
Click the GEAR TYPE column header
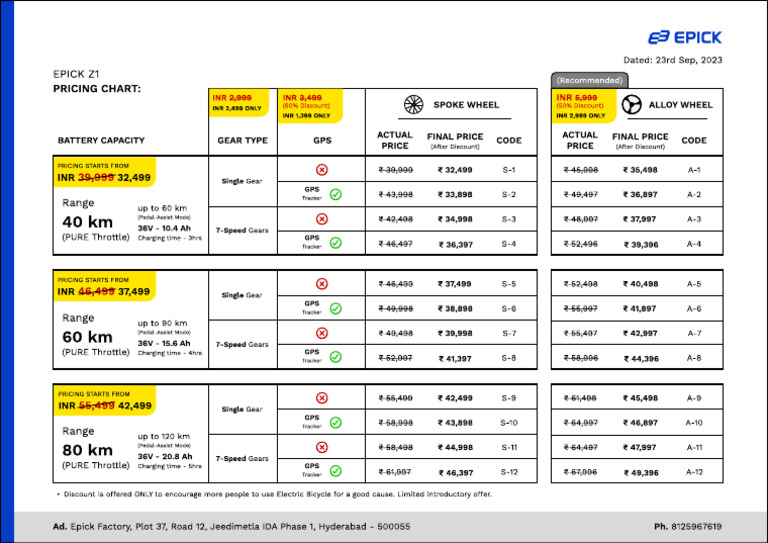pos(242,141)
